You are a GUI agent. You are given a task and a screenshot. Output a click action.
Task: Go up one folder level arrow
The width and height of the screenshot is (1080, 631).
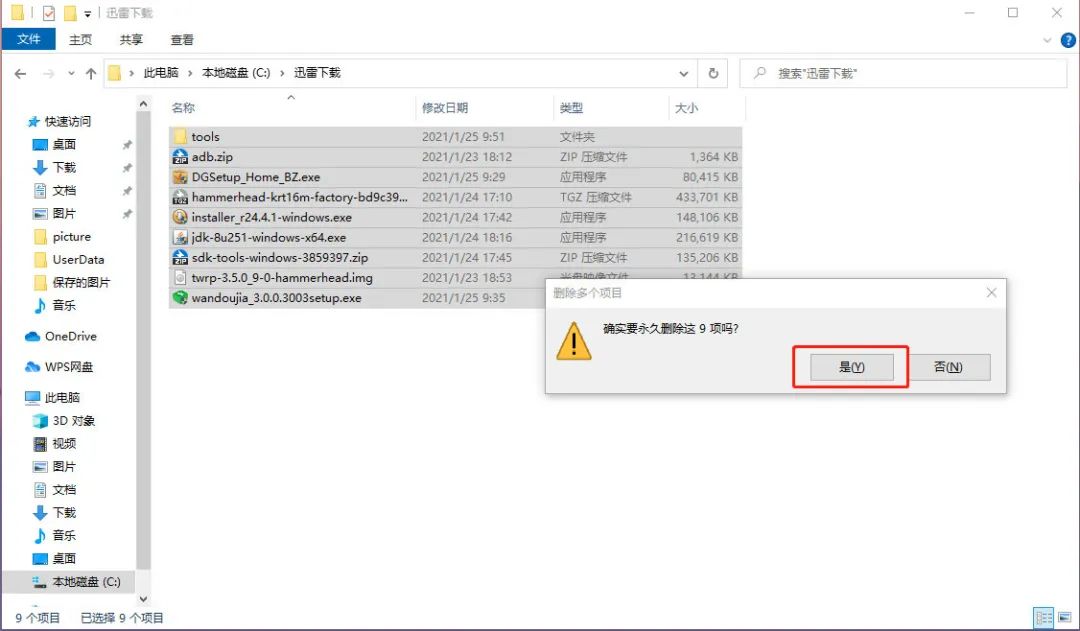(x=91, y=73)
